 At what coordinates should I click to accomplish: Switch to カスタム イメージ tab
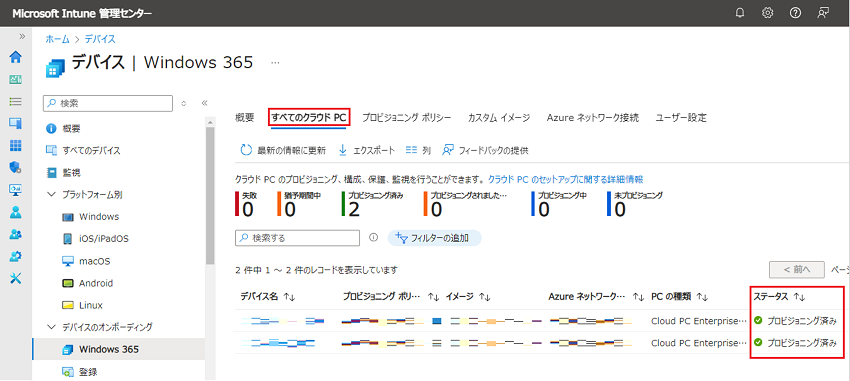click(499, 118)
